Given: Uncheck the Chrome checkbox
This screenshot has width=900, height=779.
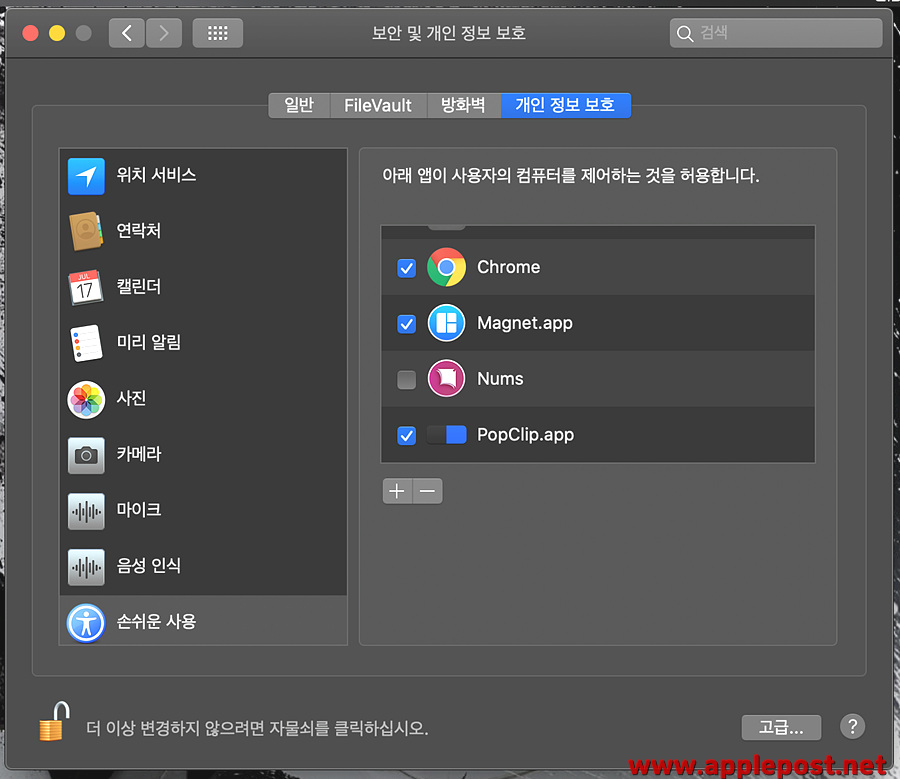Looking at the screenshot, I should (406, 268).
